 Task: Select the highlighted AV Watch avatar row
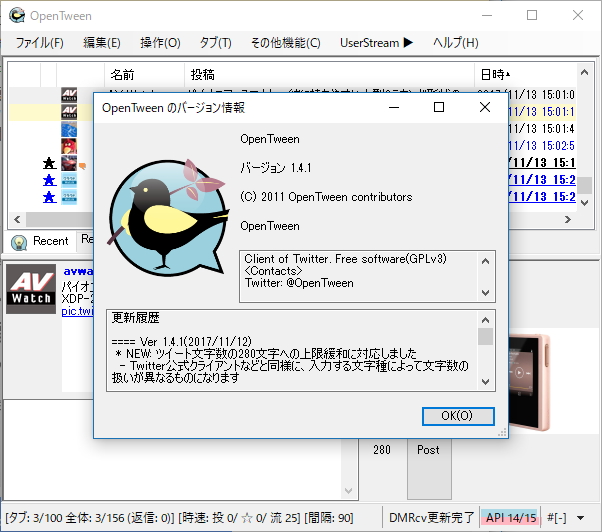coord(69,112)
